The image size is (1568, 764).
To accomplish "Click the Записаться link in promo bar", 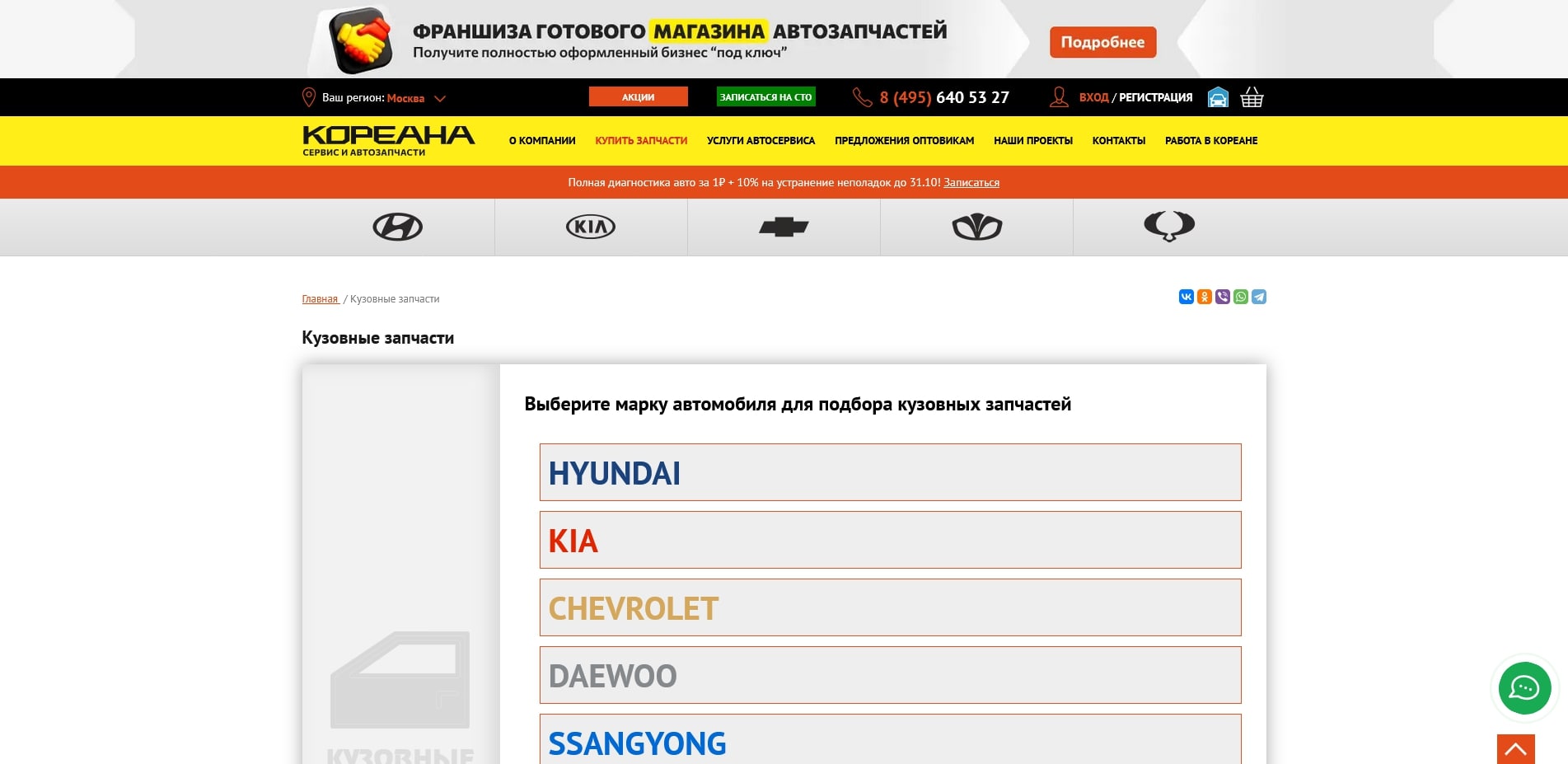I will coord(971,183).
